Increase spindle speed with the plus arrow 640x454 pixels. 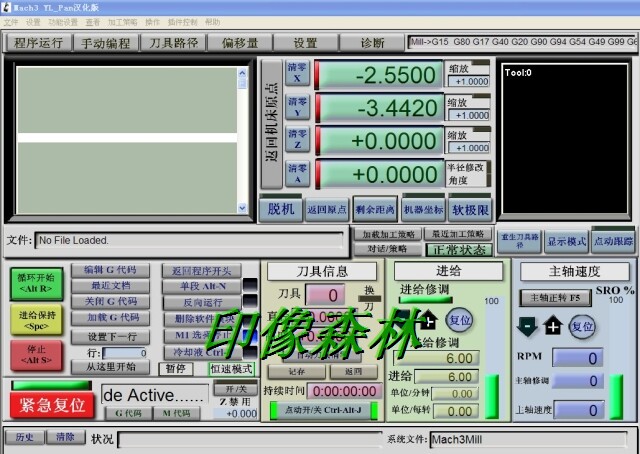coord(553,326)
